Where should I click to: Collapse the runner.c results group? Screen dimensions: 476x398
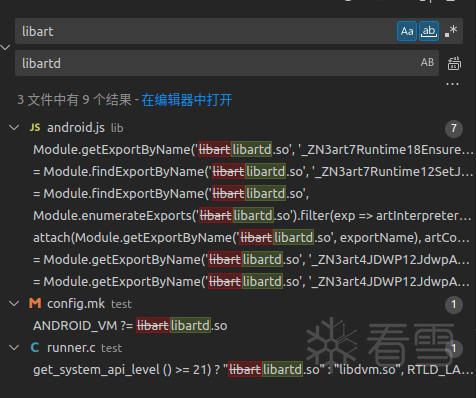pos(14,348)
